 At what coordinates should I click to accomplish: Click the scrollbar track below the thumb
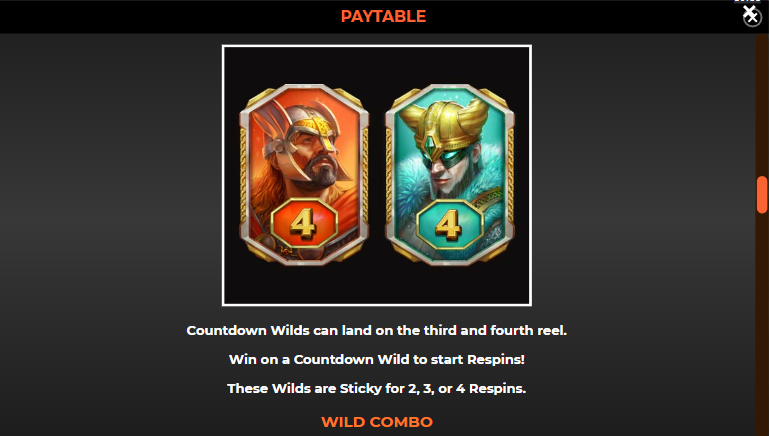coord(762,324)
